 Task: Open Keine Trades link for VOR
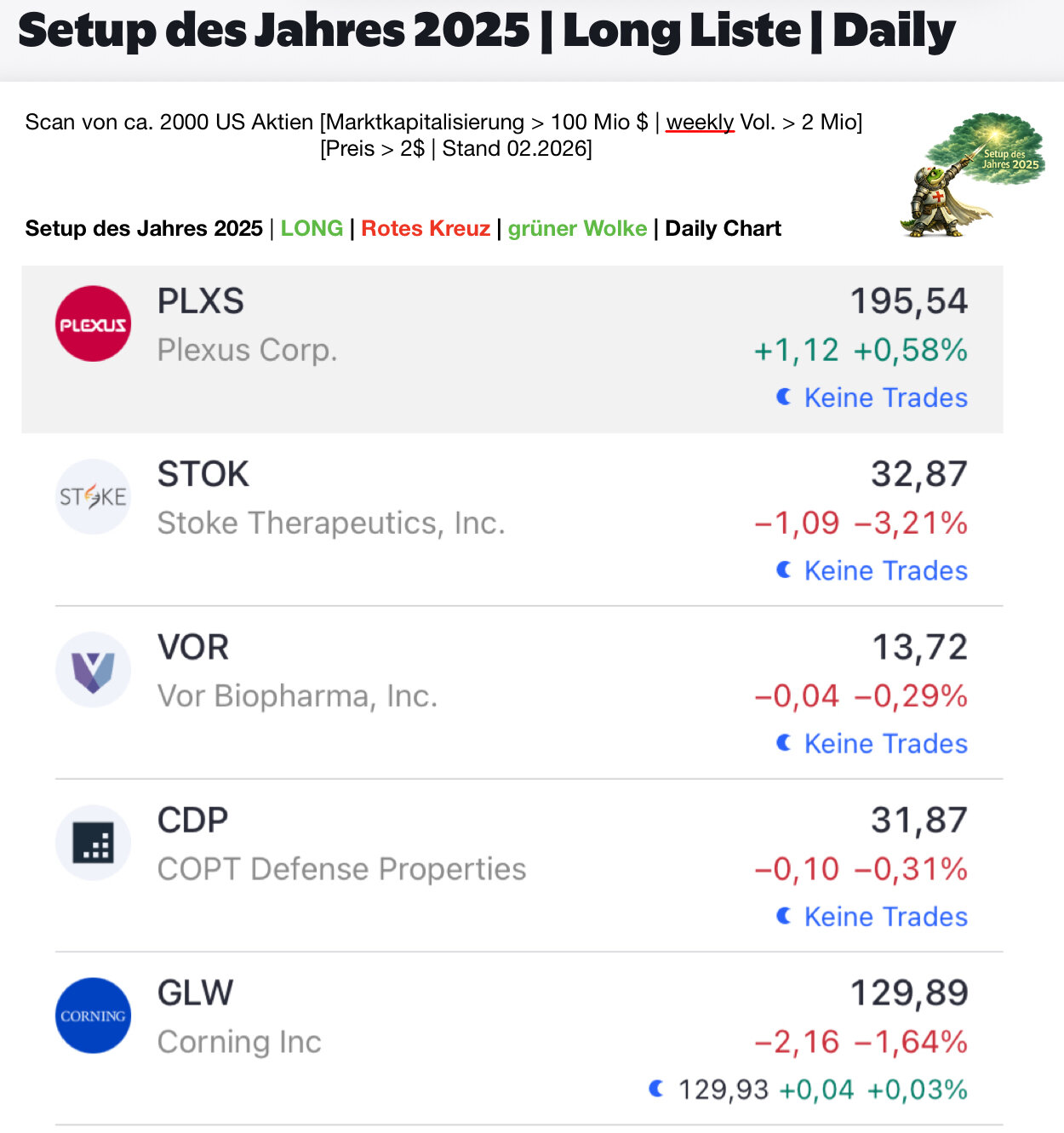[885, 743]
